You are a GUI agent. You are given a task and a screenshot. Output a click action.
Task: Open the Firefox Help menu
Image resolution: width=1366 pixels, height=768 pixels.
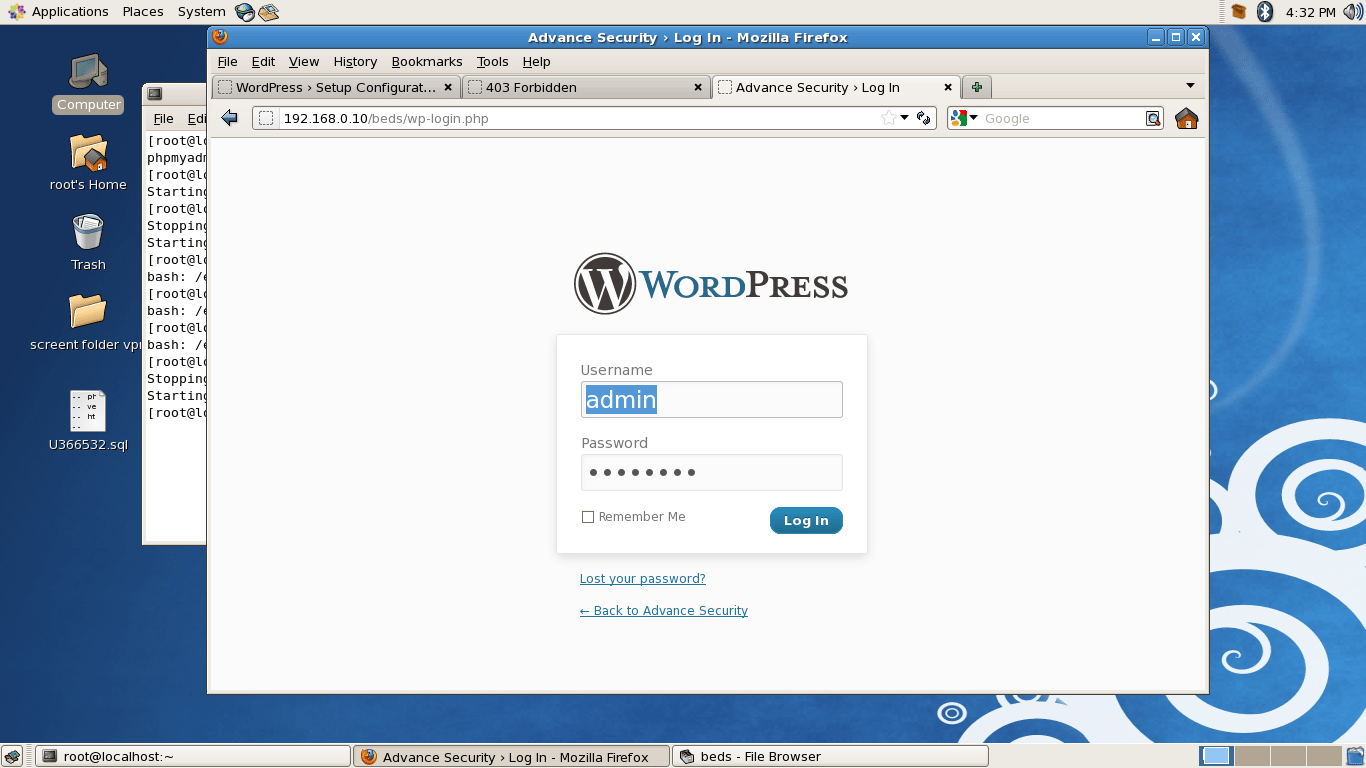pyautogui.click(x=537, y=62)
